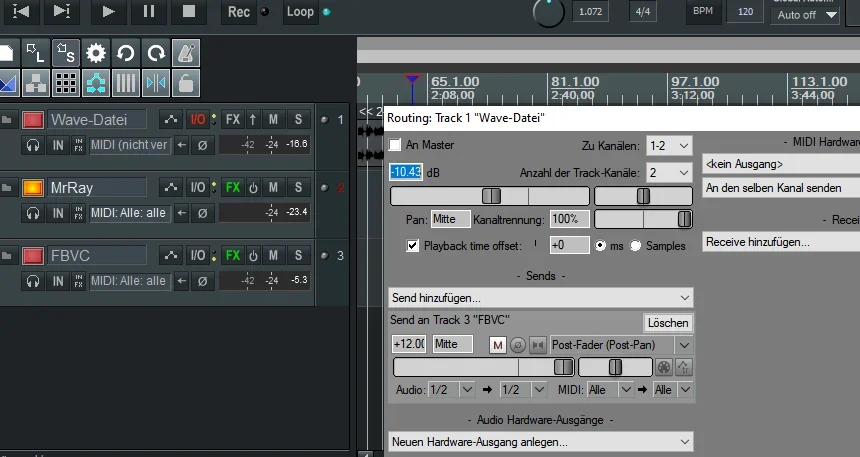The height and width of the screenshot is (457, 860).
Task: Invert phase on FBVC track
Action: coord(202,281)
